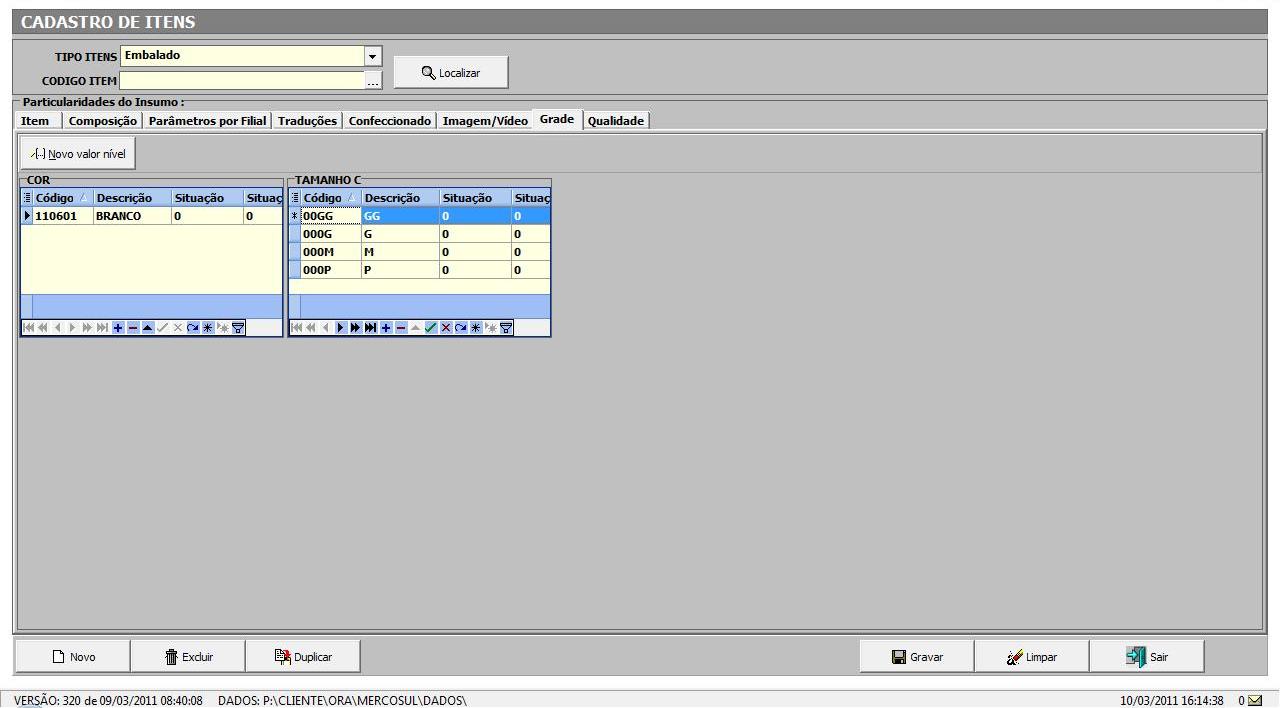Viewport: 1280px width, 708px height.
Task: Click the Novo valor nível button
Action: point(78,154)
